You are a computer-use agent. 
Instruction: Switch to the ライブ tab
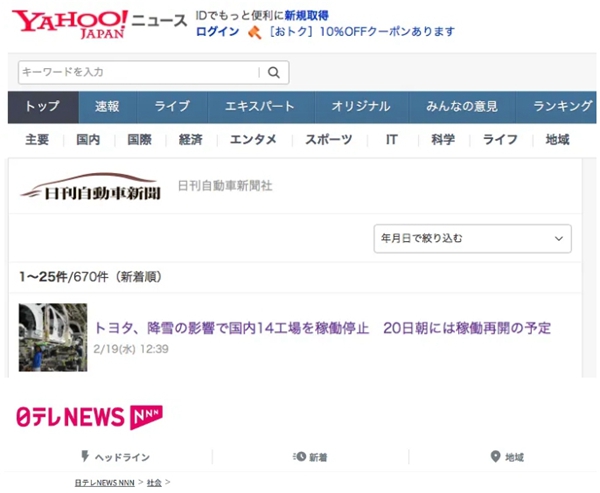pyautogui.click(x=171, y=107)
